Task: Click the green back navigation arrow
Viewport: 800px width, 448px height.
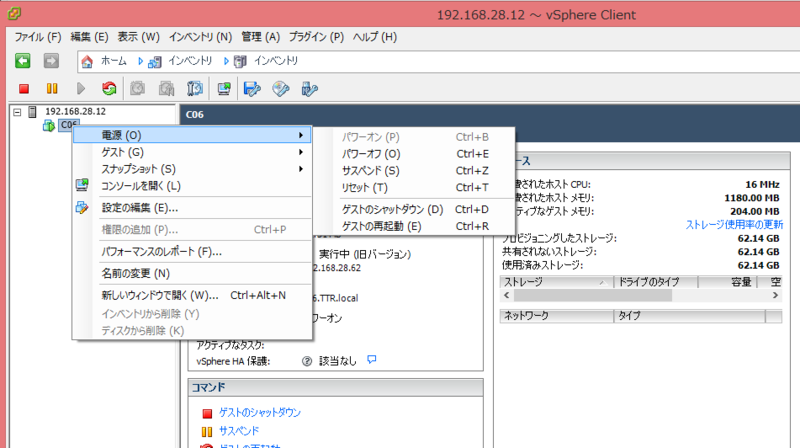Action: pos(22,61)
